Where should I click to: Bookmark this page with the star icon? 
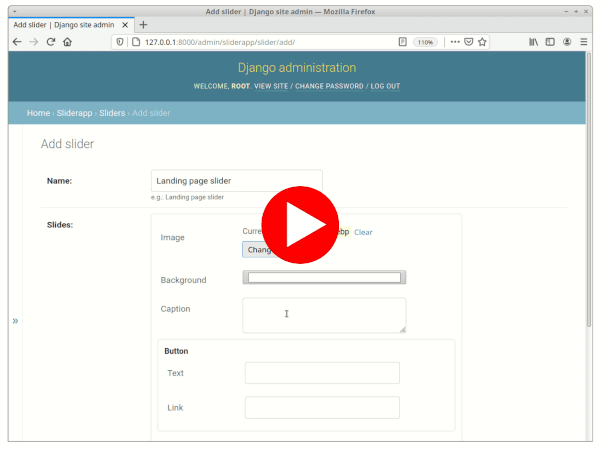click(482, 42)
